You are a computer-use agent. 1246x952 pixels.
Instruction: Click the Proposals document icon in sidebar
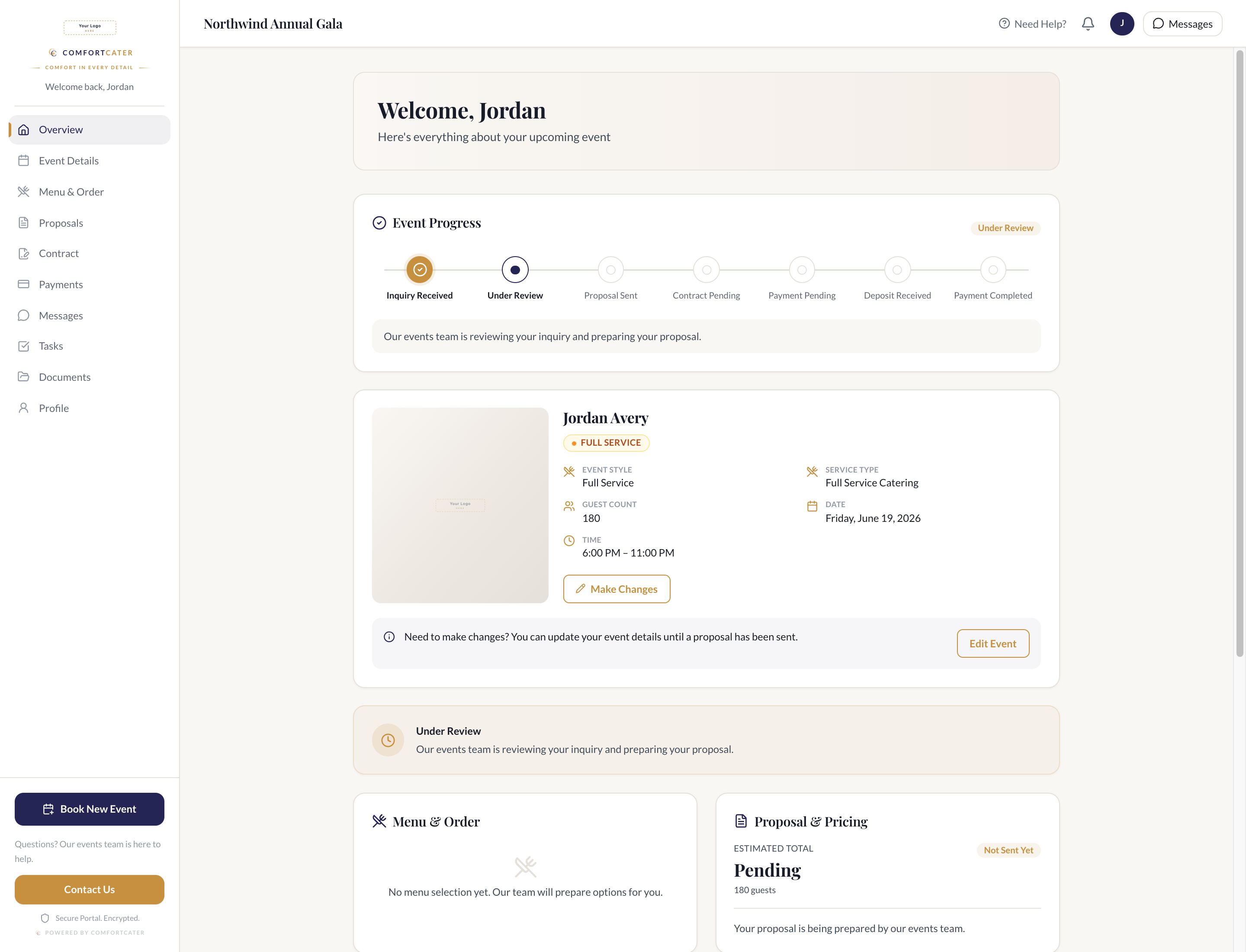[x=23, y=223]
